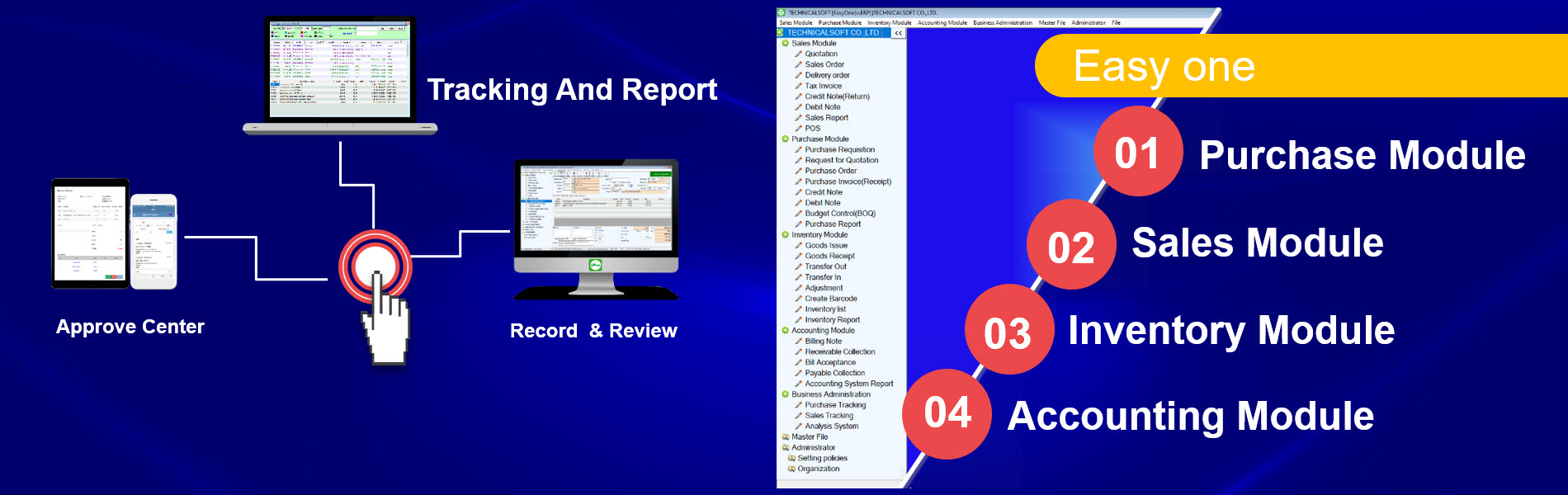Open Debit Note under Sales Module
Image resolution: width=1568 pixels, height=495 pixels.
tap(823, 107)
